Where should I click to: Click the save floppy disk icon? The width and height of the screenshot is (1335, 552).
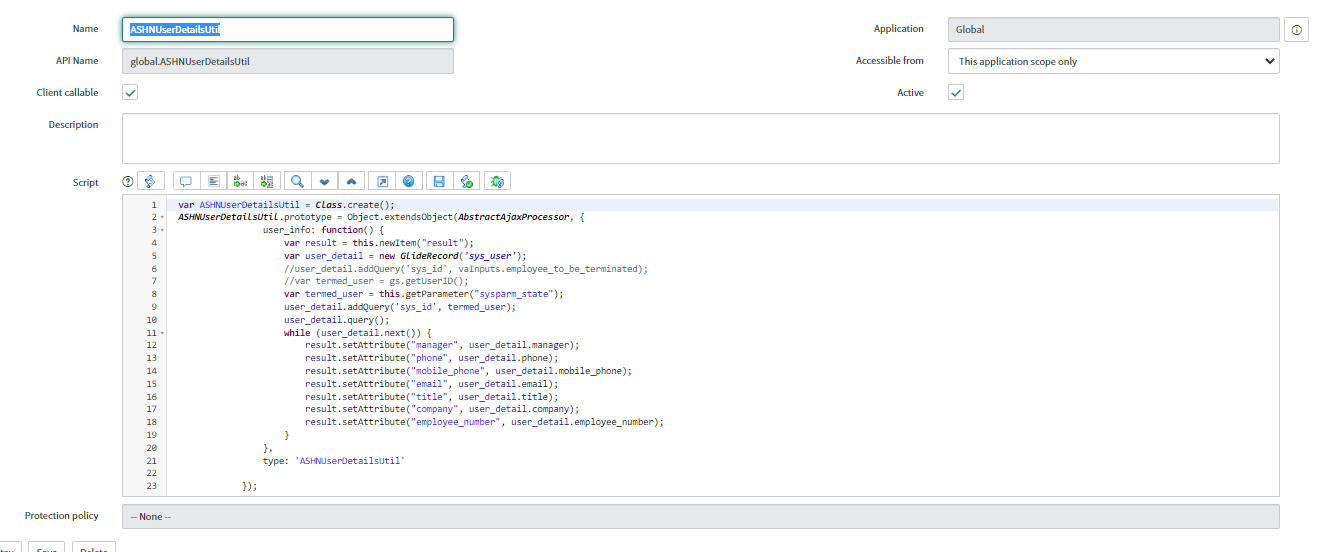click(x=438, y=181)
